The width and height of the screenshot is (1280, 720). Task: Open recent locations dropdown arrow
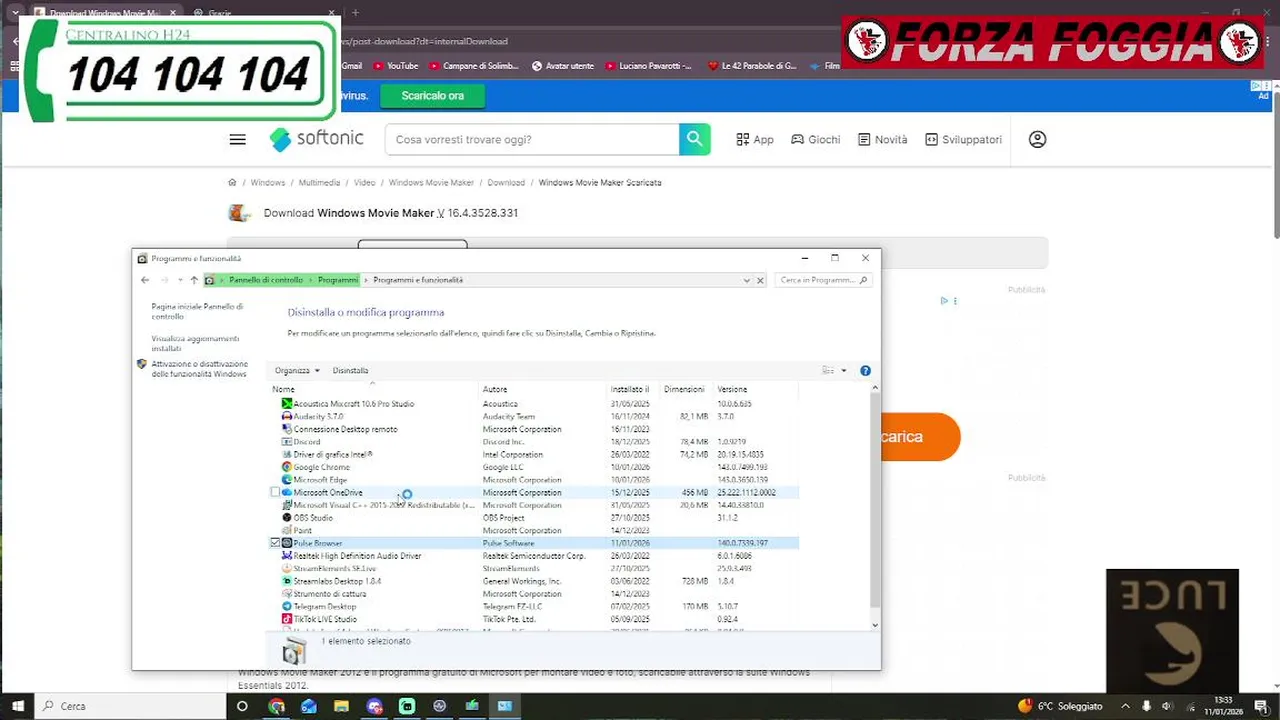pyautogui.click(x=180, y=280)
